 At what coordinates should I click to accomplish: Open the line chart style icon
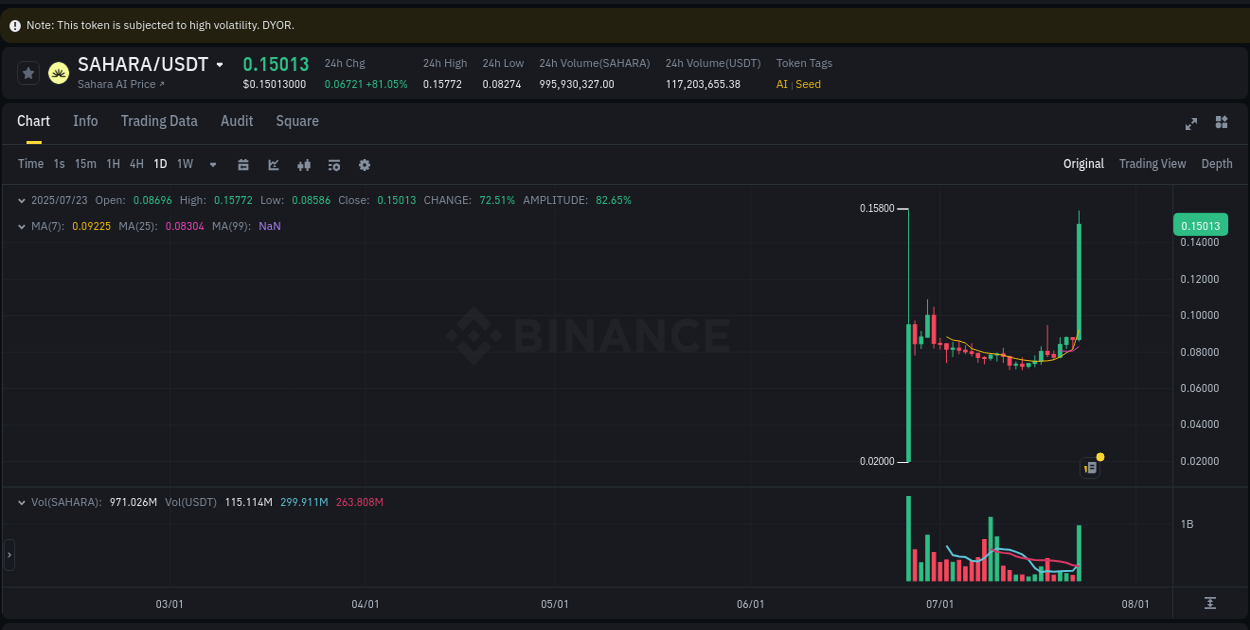coord(273,164)
